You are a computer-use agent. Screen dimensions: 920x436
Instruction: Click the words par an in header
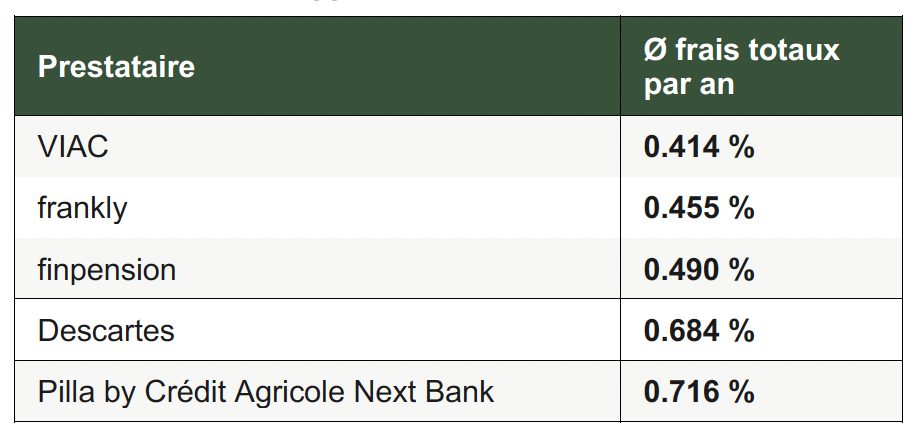(x=689, y=85)
